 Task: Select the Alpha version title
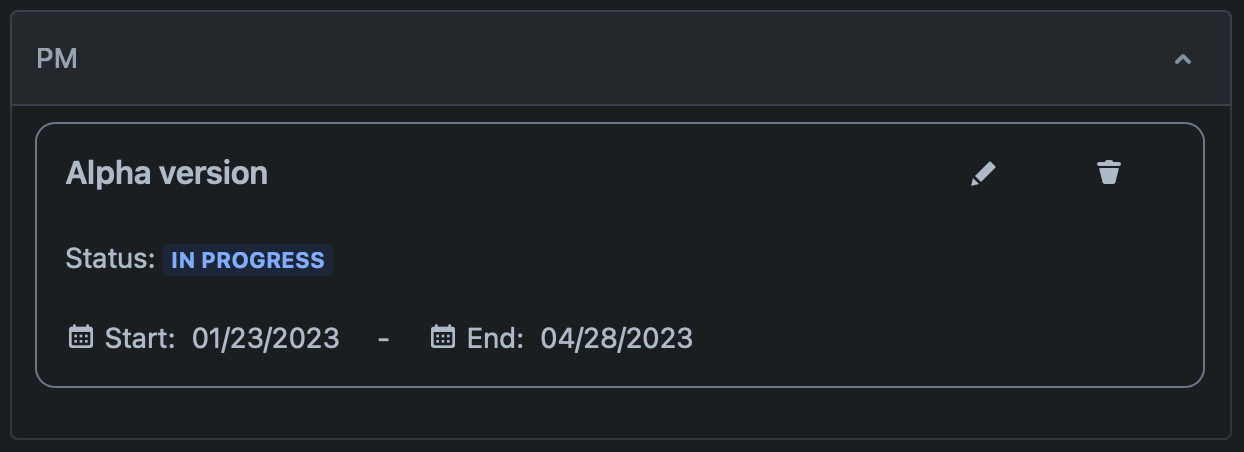pyautogui.click(x=167, y=173)
